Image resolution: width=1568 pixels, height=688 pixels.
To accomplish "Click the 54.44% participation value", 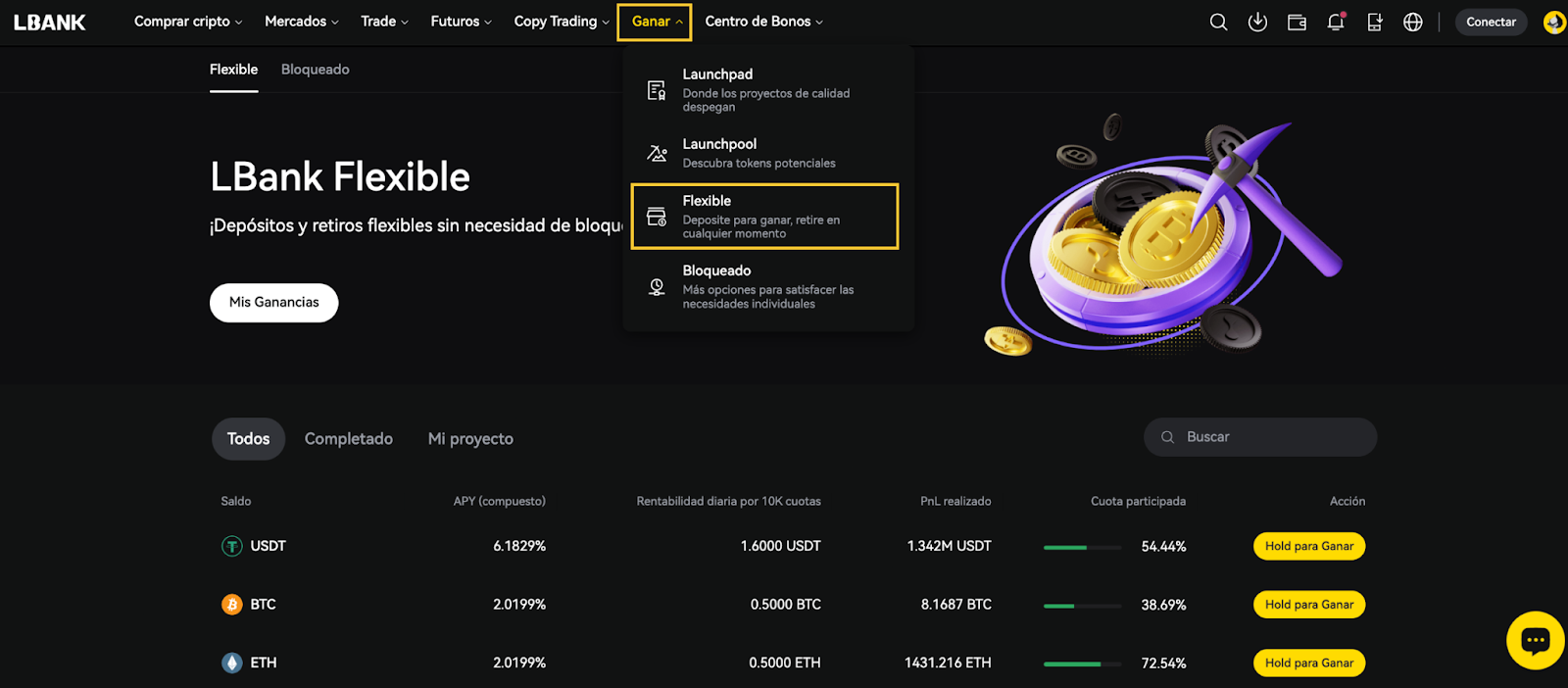I will [1164, 546].
